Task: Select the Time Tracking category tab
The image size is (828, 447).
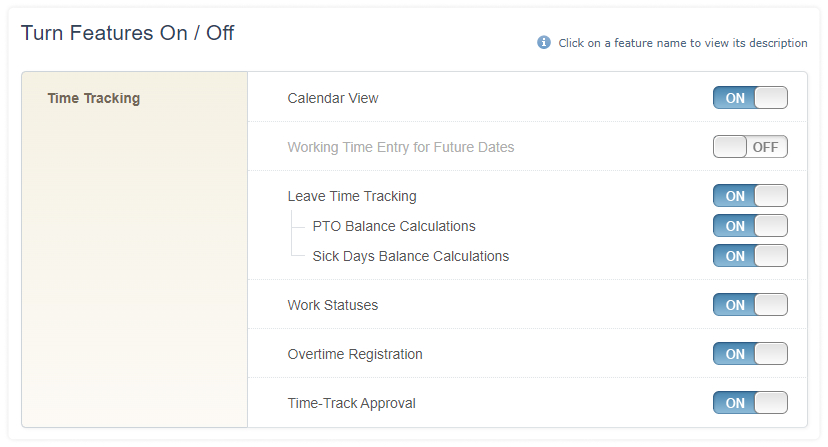Action: tap(94, 98)
